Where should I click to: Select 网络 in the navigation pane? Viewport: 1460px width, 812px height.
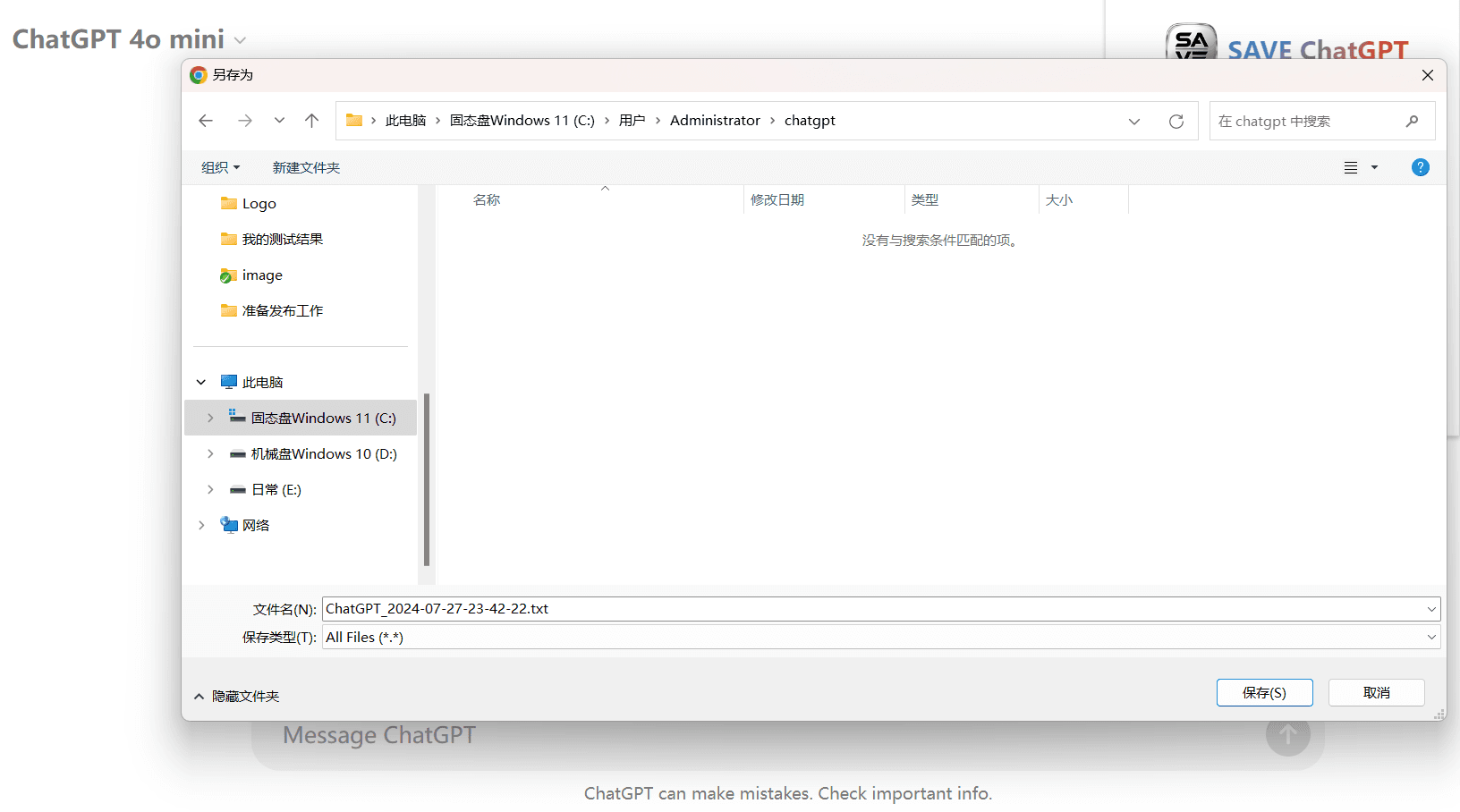pos(245,525)
